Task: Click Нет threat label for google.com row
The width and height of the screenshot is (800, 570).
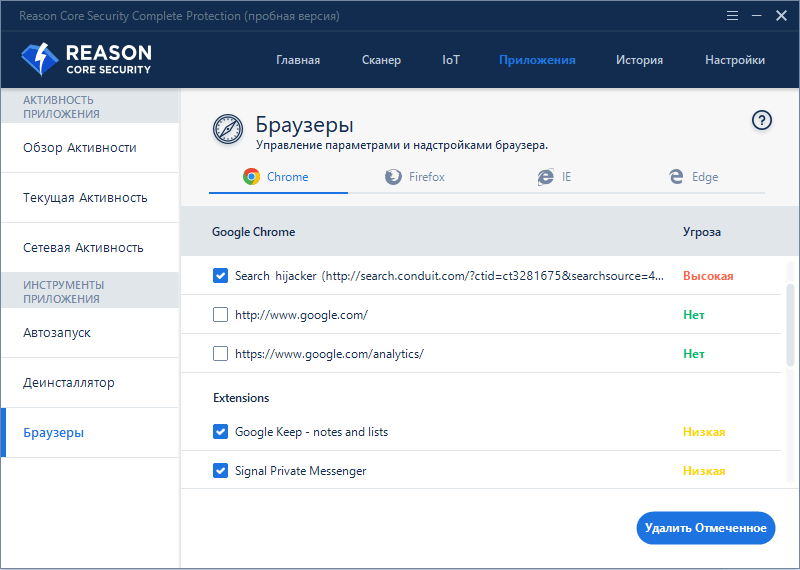Action: (694, 315)
